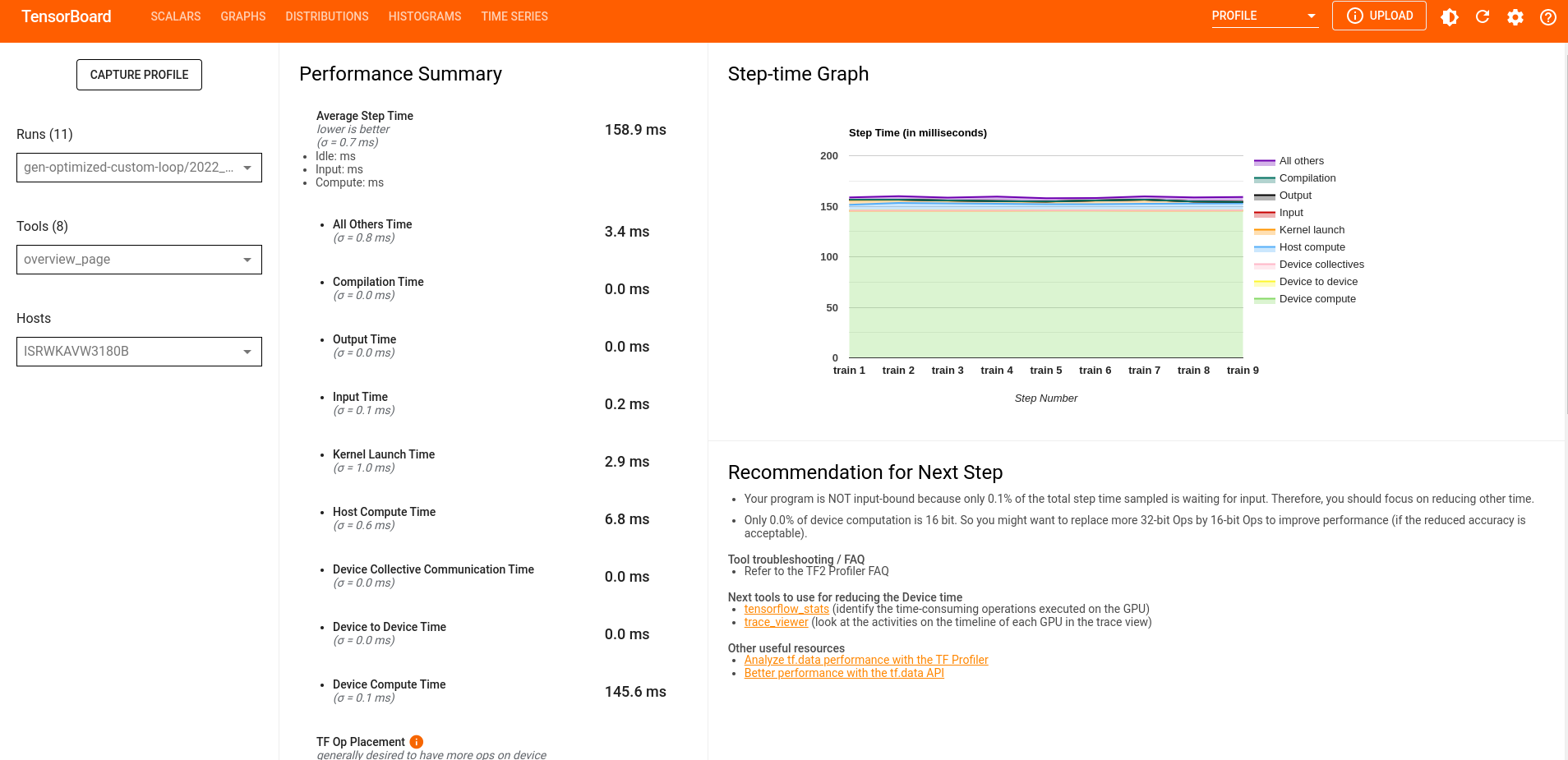Click the TF Op Placement info icon
Viewport: 1568px width, 760px height.
pos(417,742)
